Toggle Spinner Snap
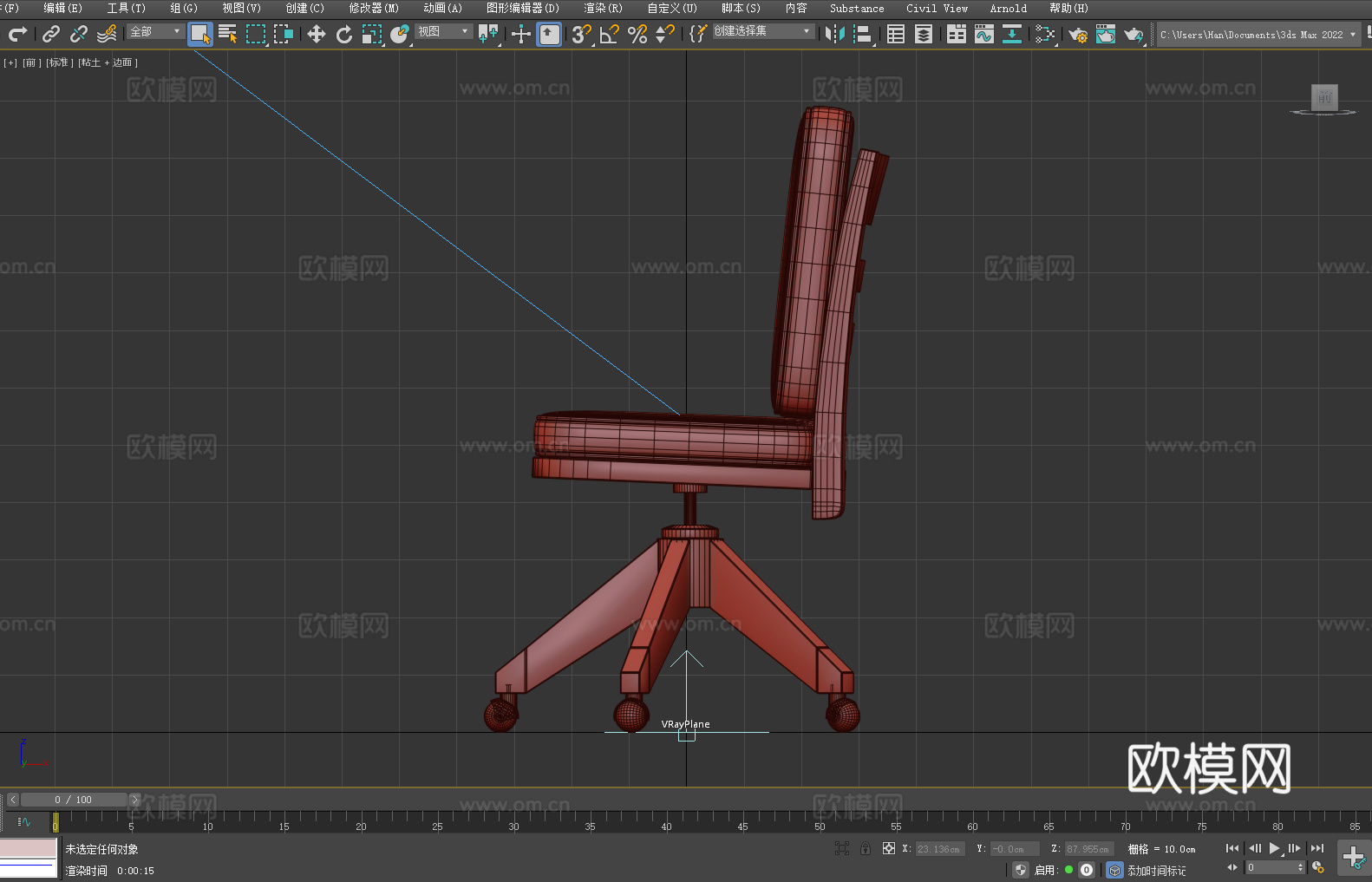The image size is (1372, 882). click(665, 34)
